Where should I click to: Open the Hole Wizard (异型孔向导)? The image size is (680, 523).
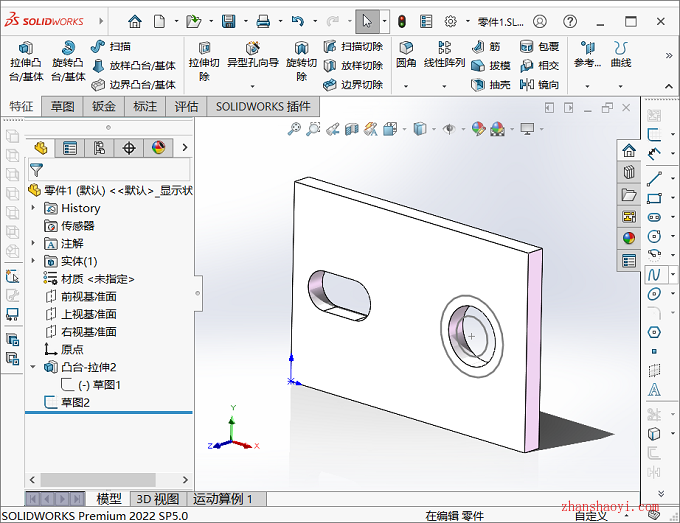click(253, 55)
